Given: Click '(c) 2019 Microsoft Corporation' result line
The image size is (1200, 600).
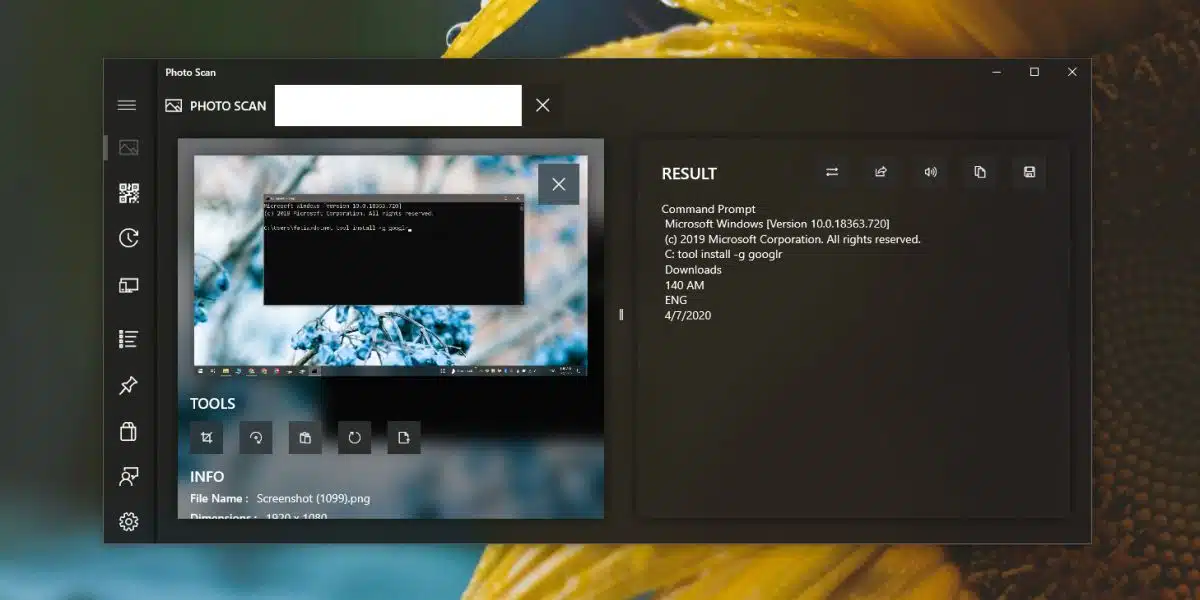Looking at the screenshot, I should [x=792, y=240].
